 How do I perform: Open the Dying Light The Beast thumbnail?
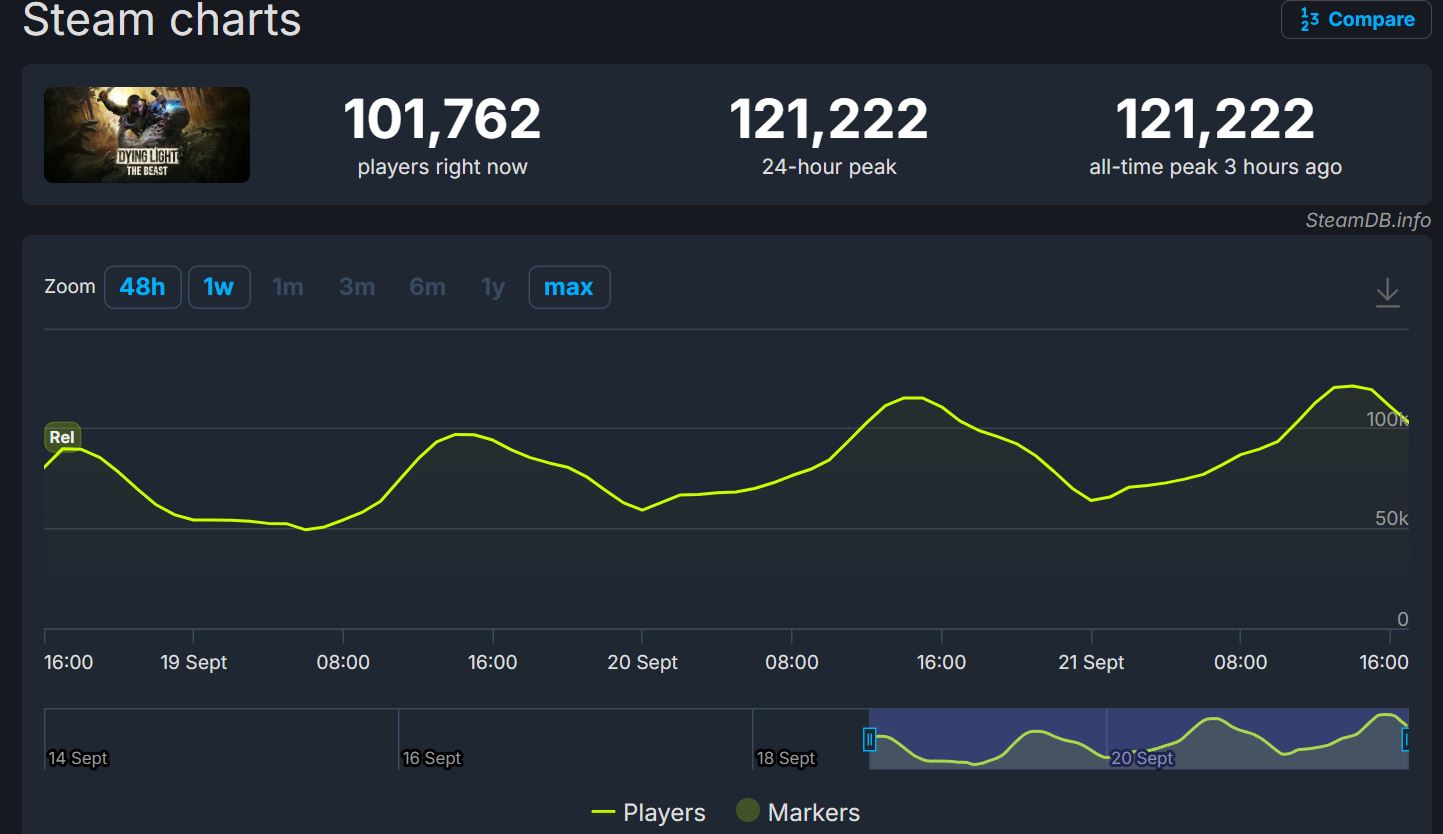(x=147, y=135)
